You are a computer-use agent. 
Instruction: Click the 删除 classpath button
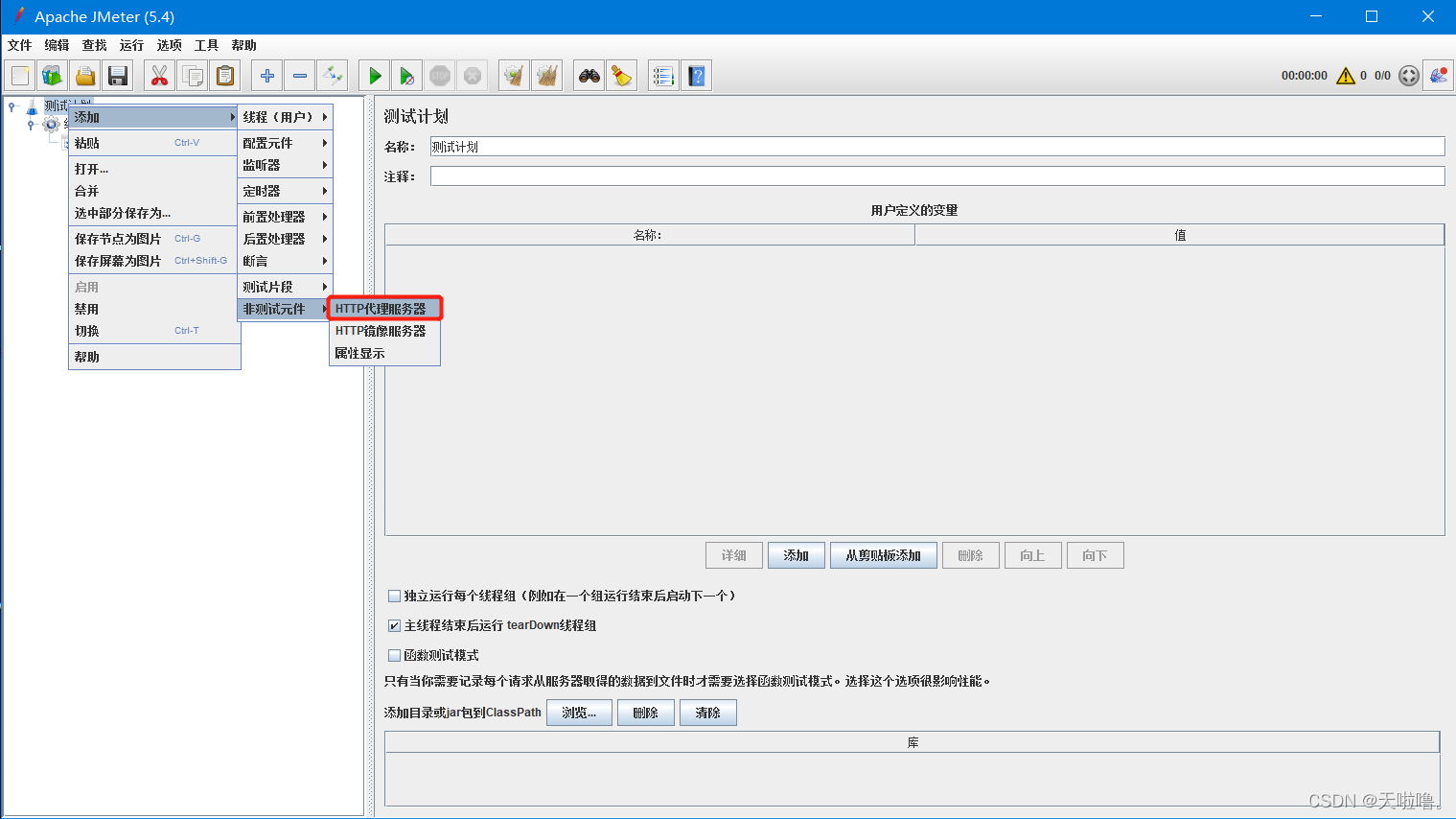(x=646, y=713)
